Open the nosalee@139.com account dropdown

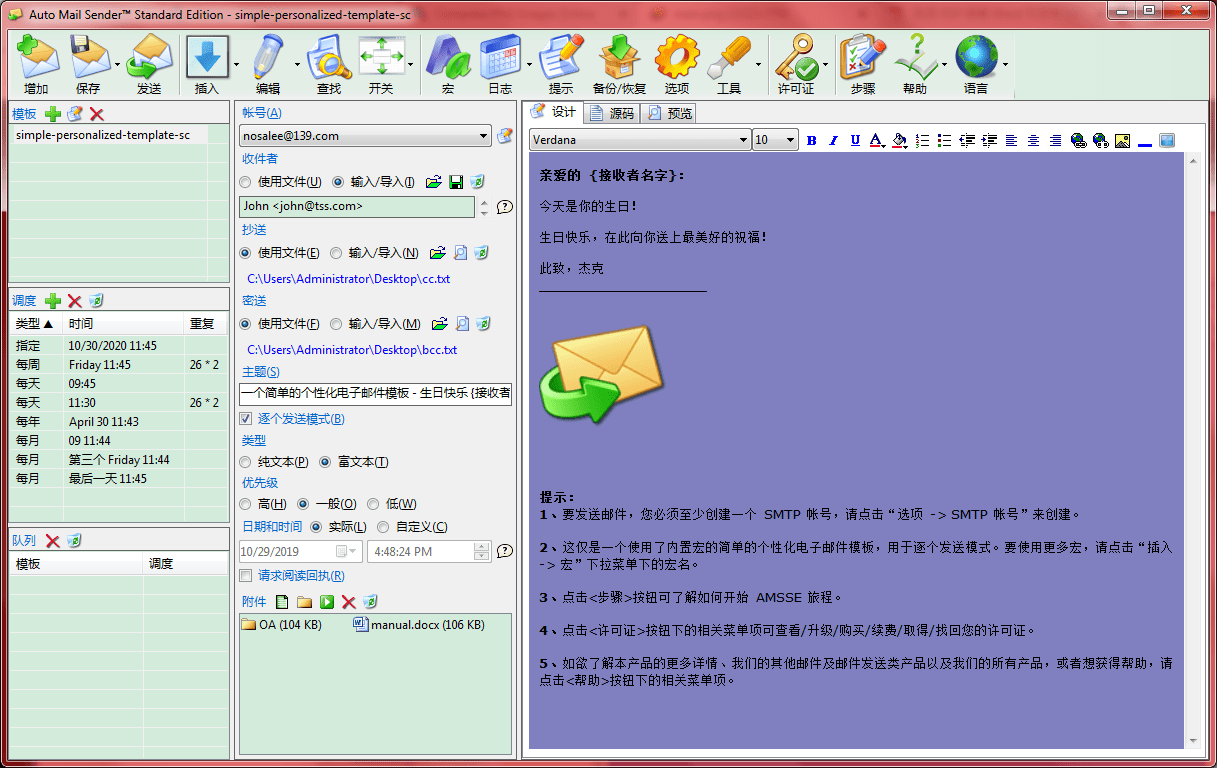[x=484, y=135]
